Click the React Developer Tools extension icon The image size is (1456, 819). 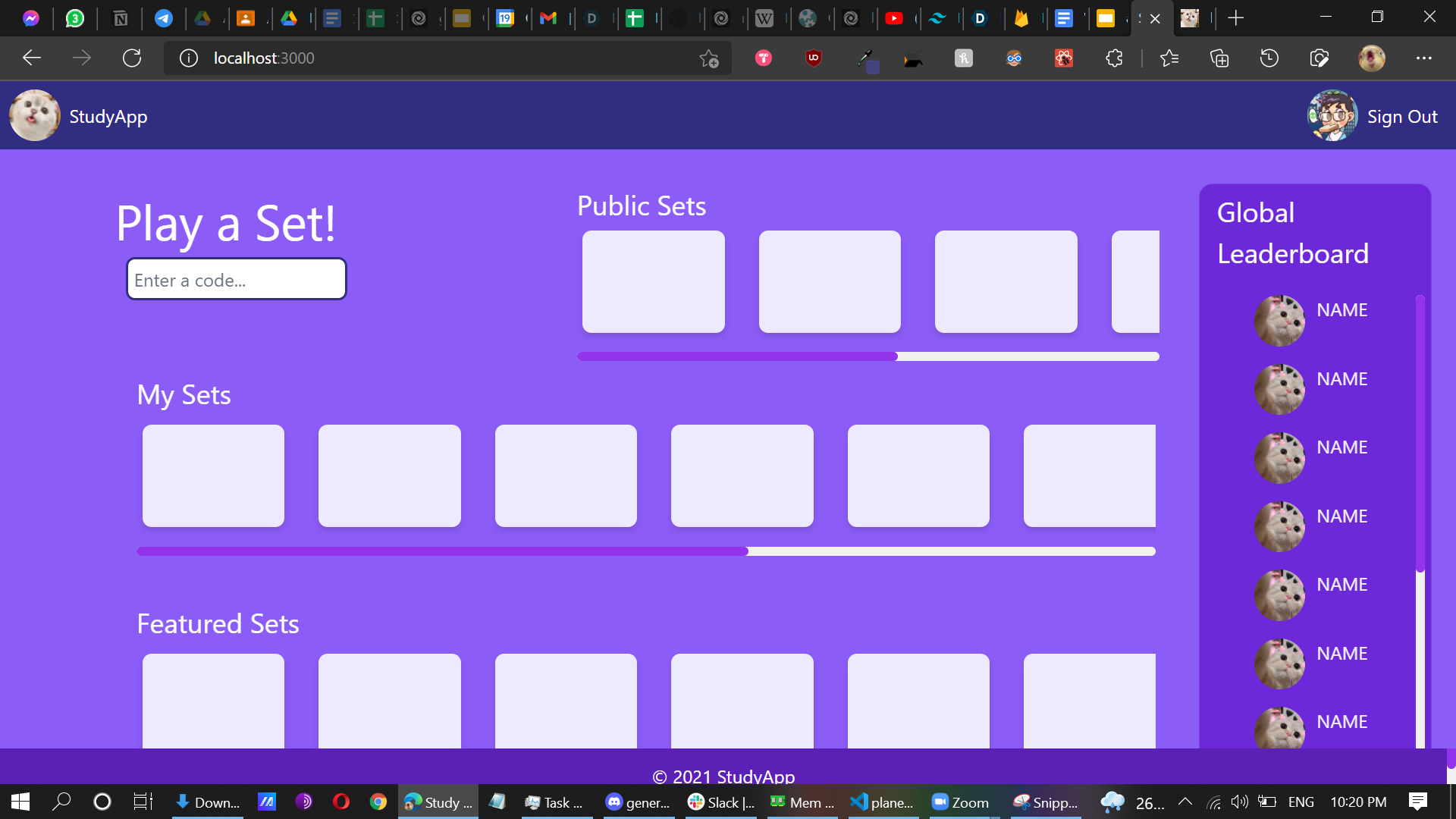point(1064,58)
